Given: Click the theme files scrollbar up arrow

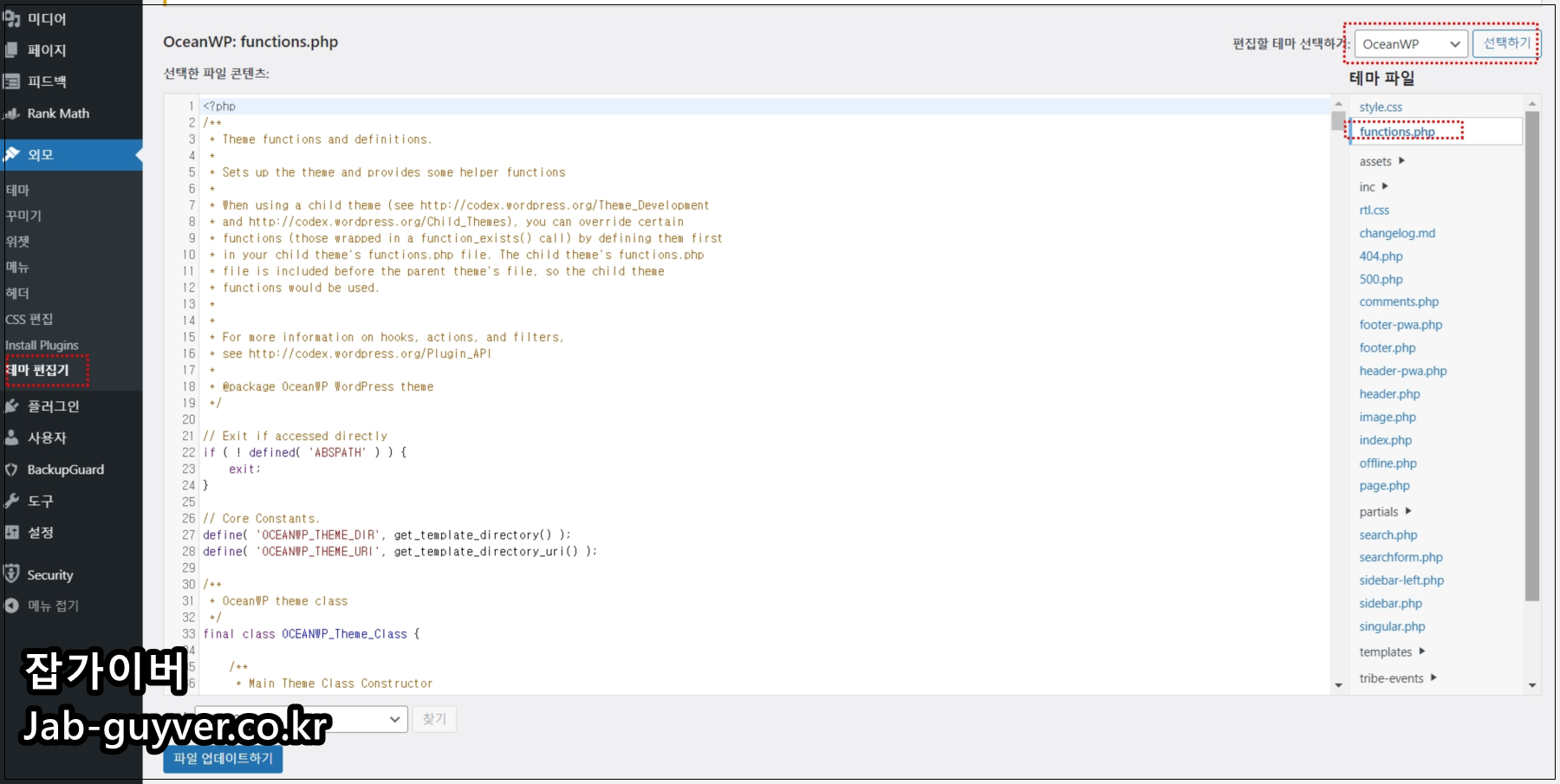Looking at the screenshot, I should tap(1532, 103).
